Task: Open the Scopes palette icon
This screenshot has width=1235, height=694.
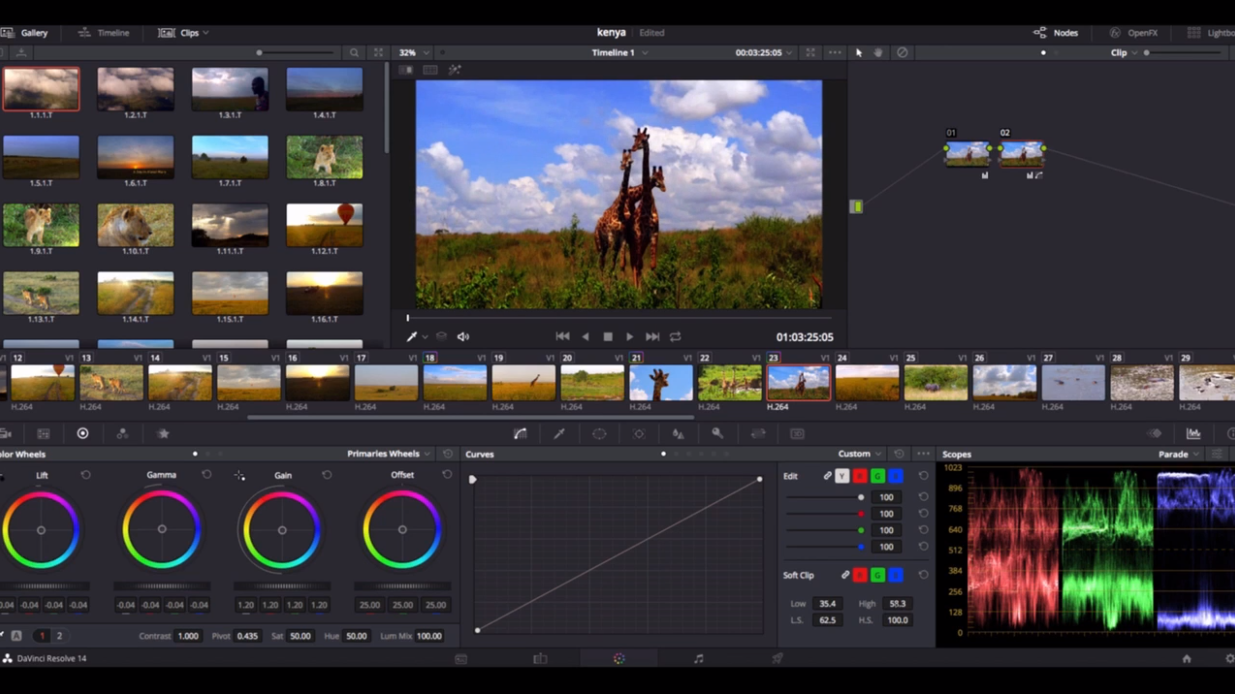Action: (1193, 434)
